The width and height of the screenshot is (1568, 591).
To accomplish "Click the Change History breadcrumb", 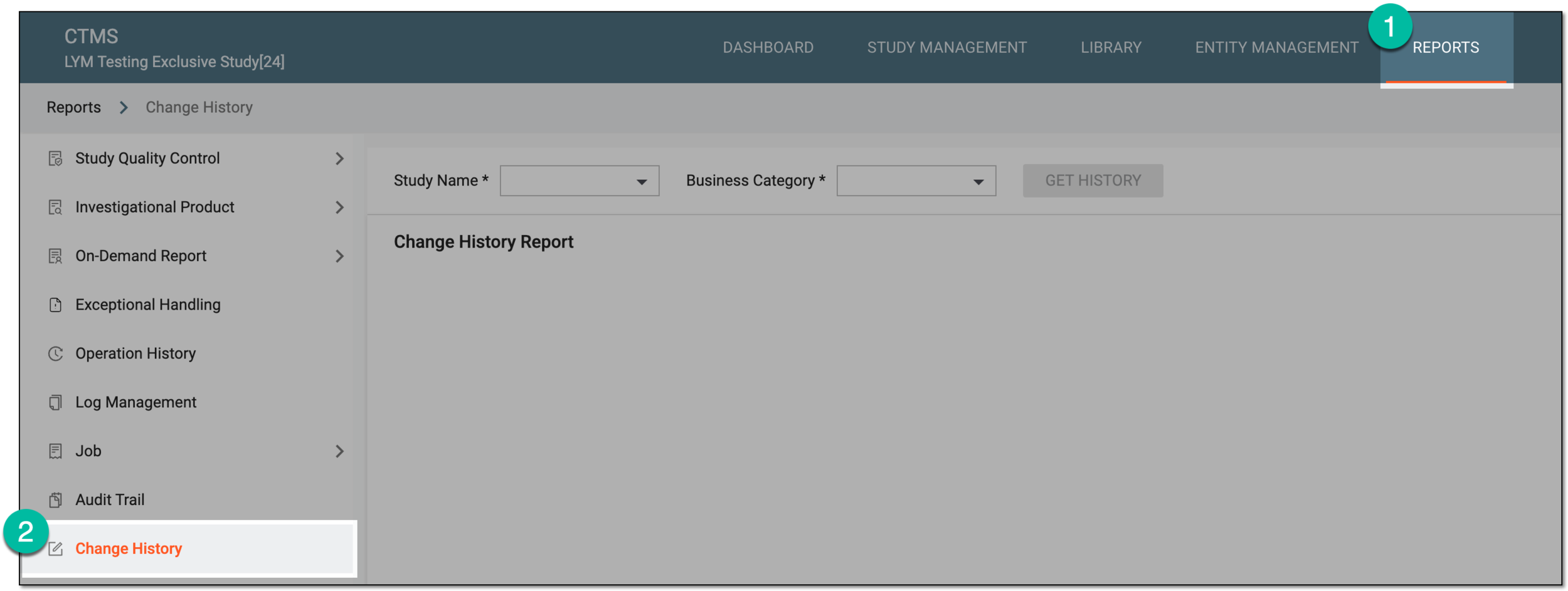I will [x=199, y=107].
